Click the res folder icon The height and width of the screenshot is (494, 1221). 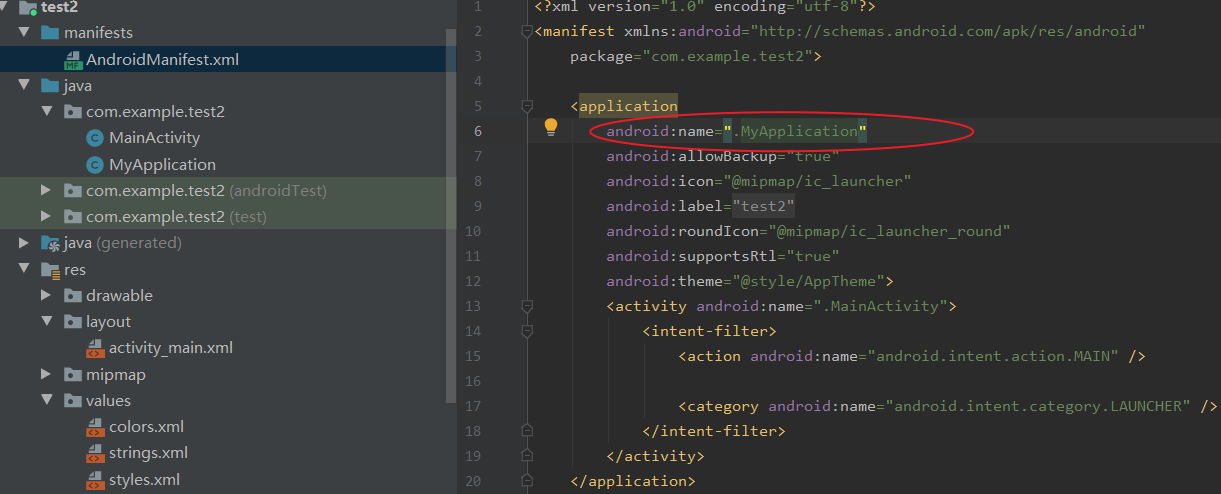(x=50, y=269)
